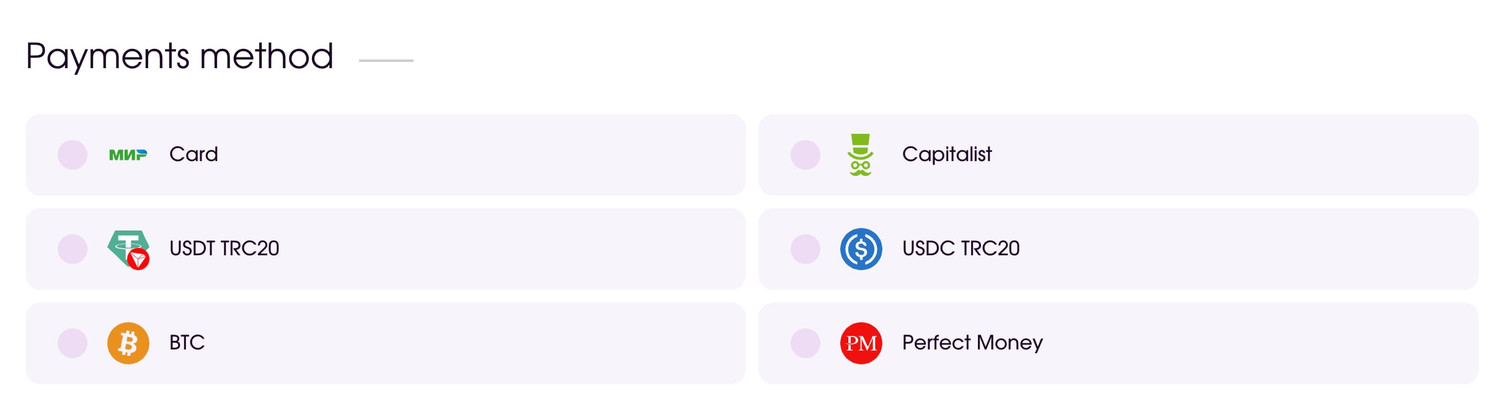Click the "Capitalist" label text
Screen dimensions: 1500x417
[x=947, y=155]
